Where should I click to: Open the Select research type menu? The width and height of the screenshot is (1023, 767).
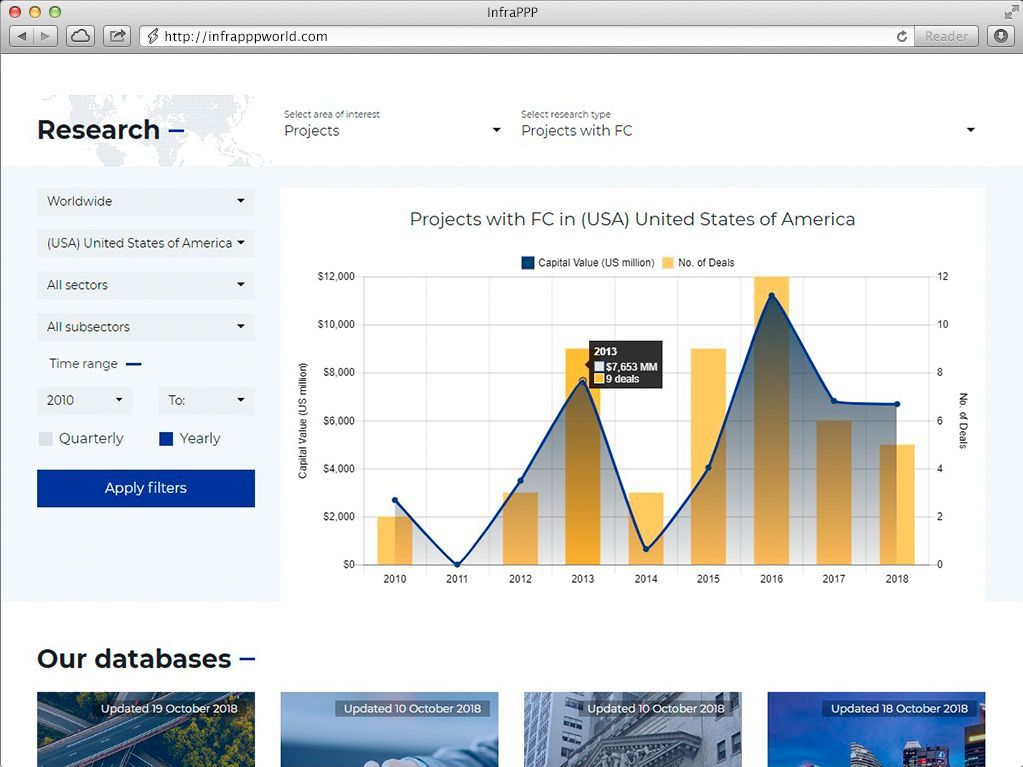click(x=747, y=130)
